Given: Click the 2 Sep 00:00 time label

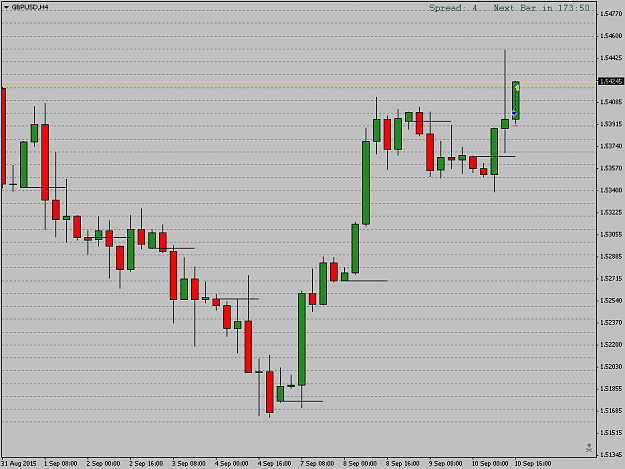Looking at the screenshot, I should [x=103, y=463].
